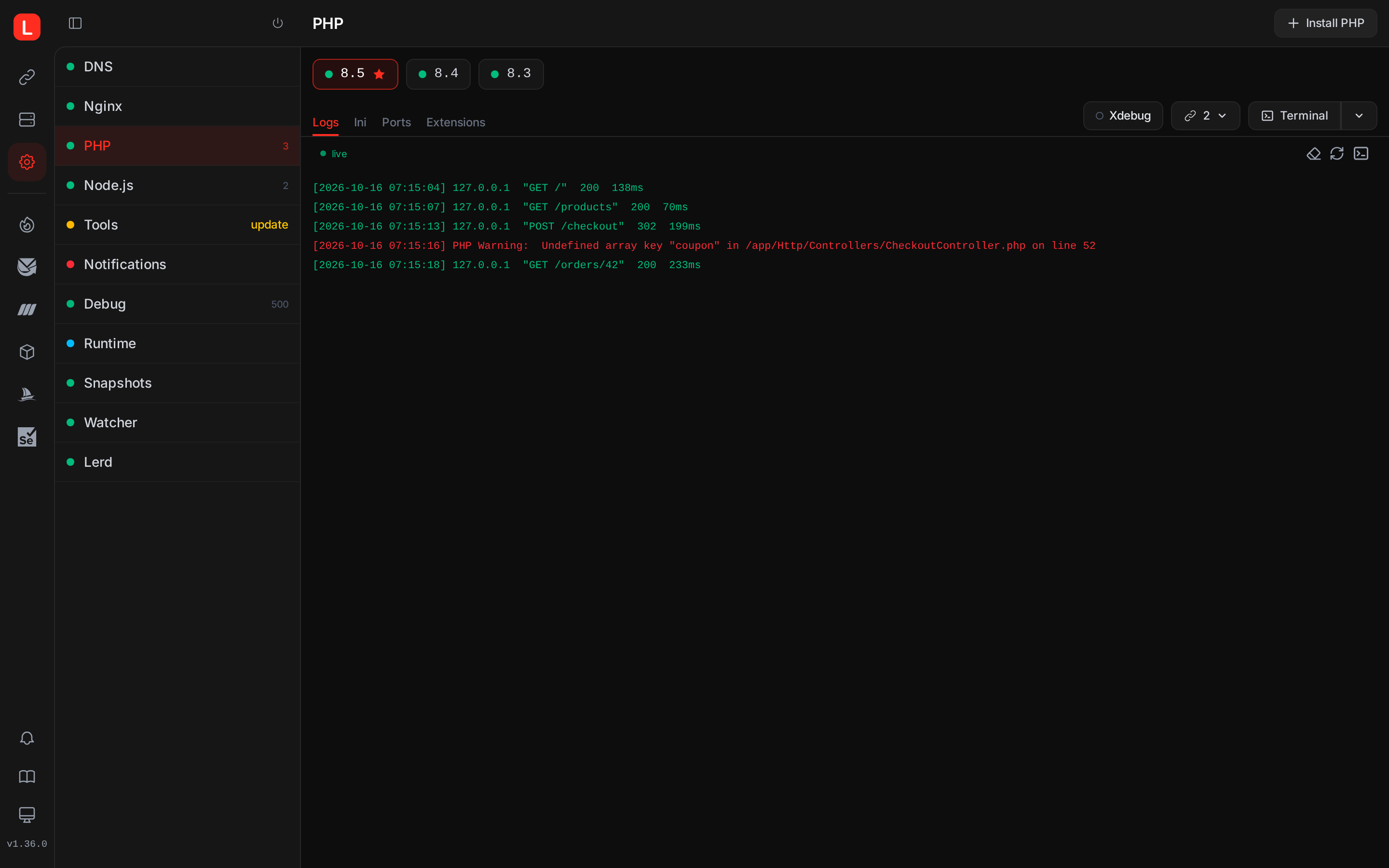The width and height of the screenshot is (1389, 868).
Task: Open the notifications bell icon
Action: [x=27, y=738]
